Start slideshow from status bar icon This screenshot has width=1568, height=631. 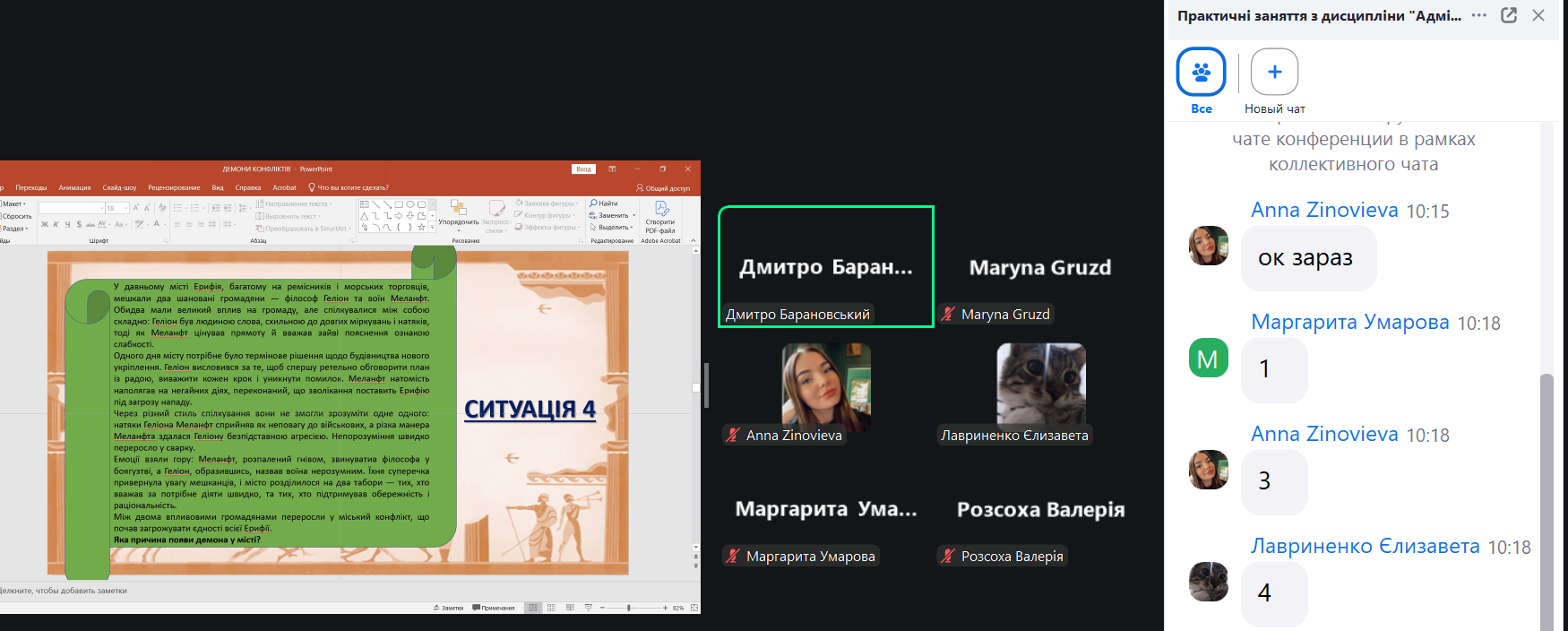(x=589, y=608)
